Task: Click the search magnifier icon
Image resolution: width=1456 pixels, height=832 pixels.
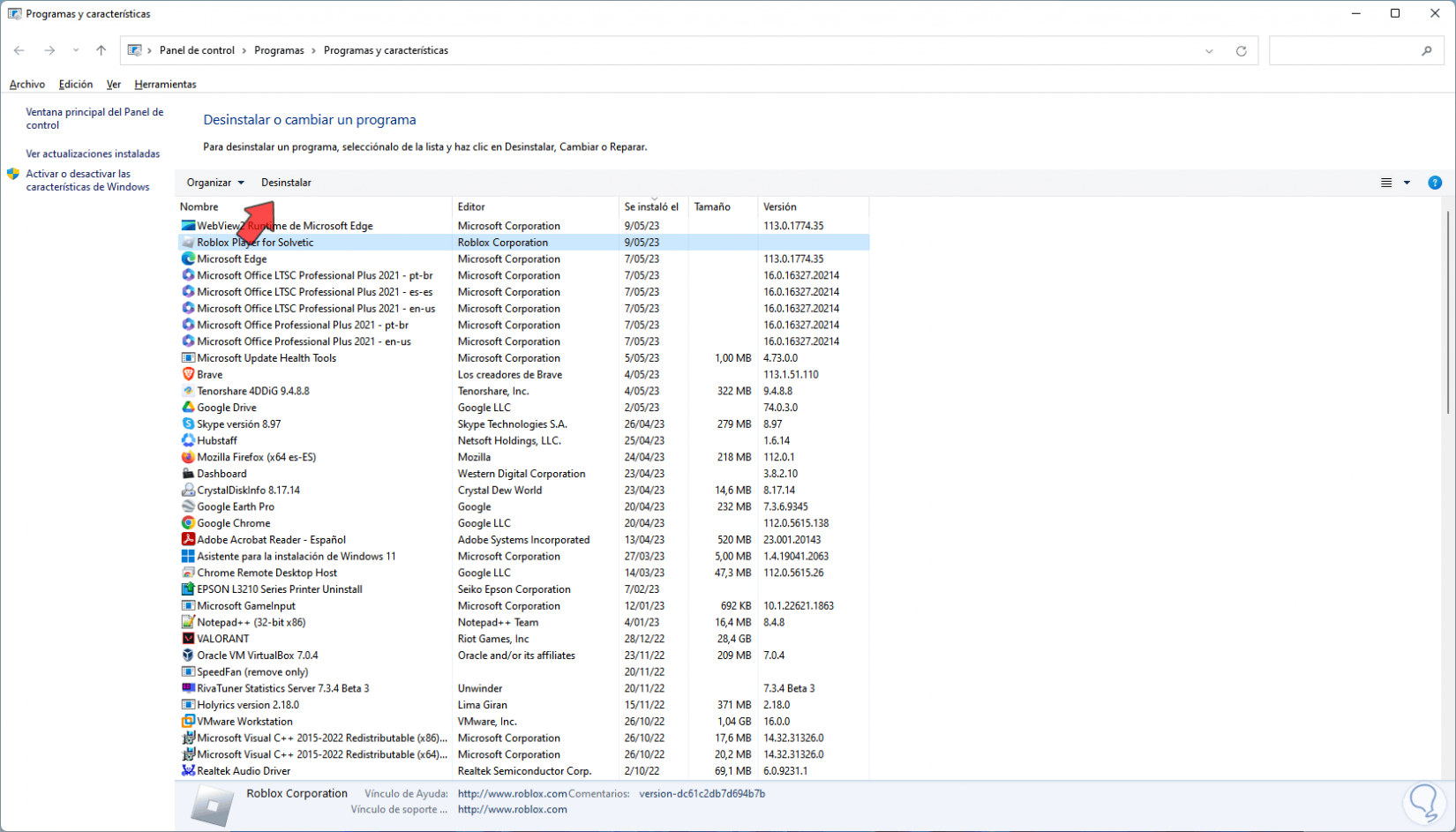Action: [1427, 51]
